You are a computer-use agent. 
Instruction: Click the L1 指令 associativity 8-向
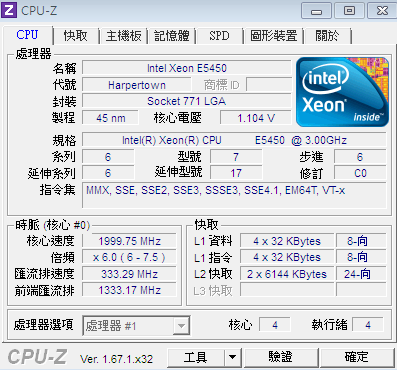point(361,257)
